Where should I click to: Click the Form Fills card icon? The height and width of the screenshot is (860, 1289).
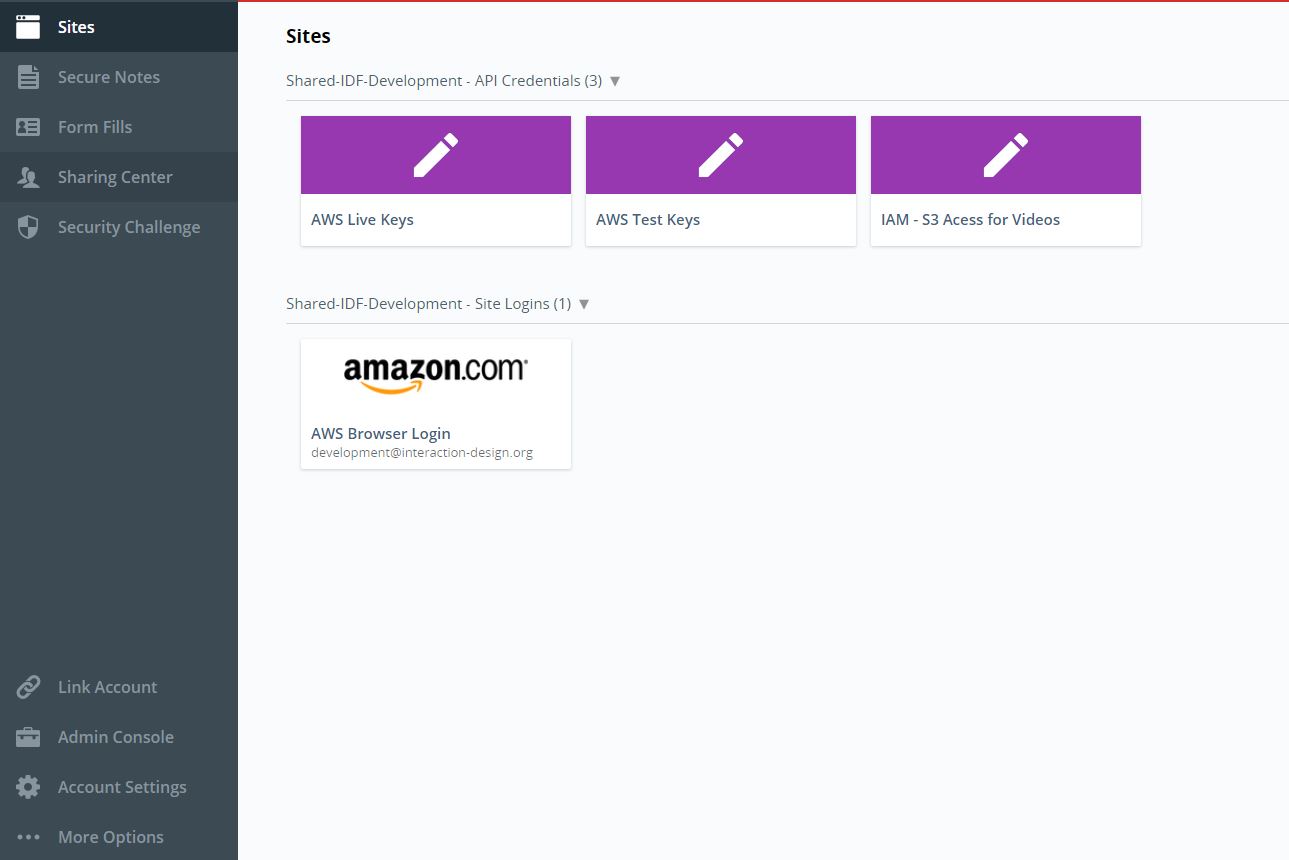[28, 127]
